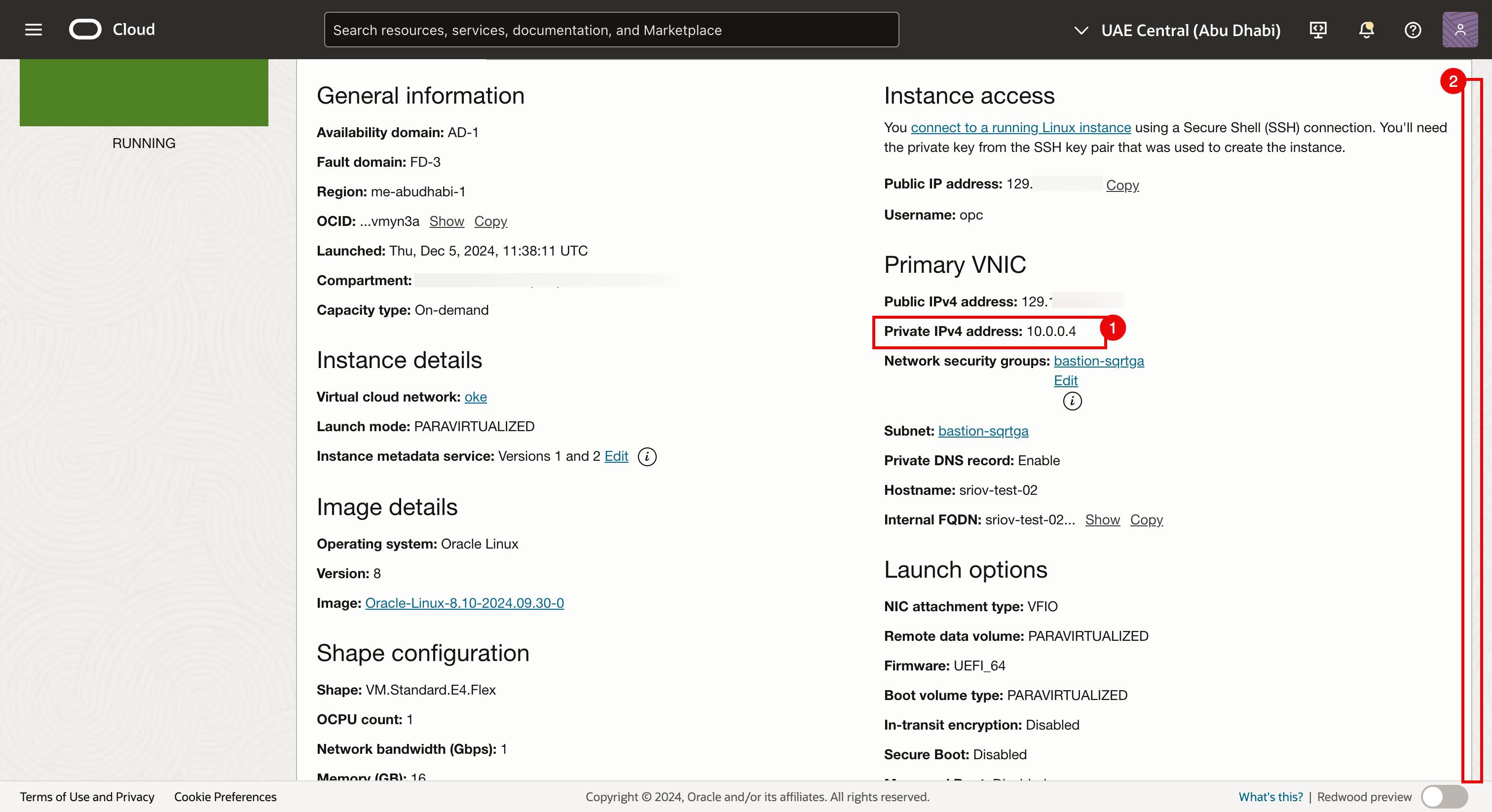Open Cookie Preferences in the footer
The height and width of the screenshot is (812, 1492).
pos(225,797)
